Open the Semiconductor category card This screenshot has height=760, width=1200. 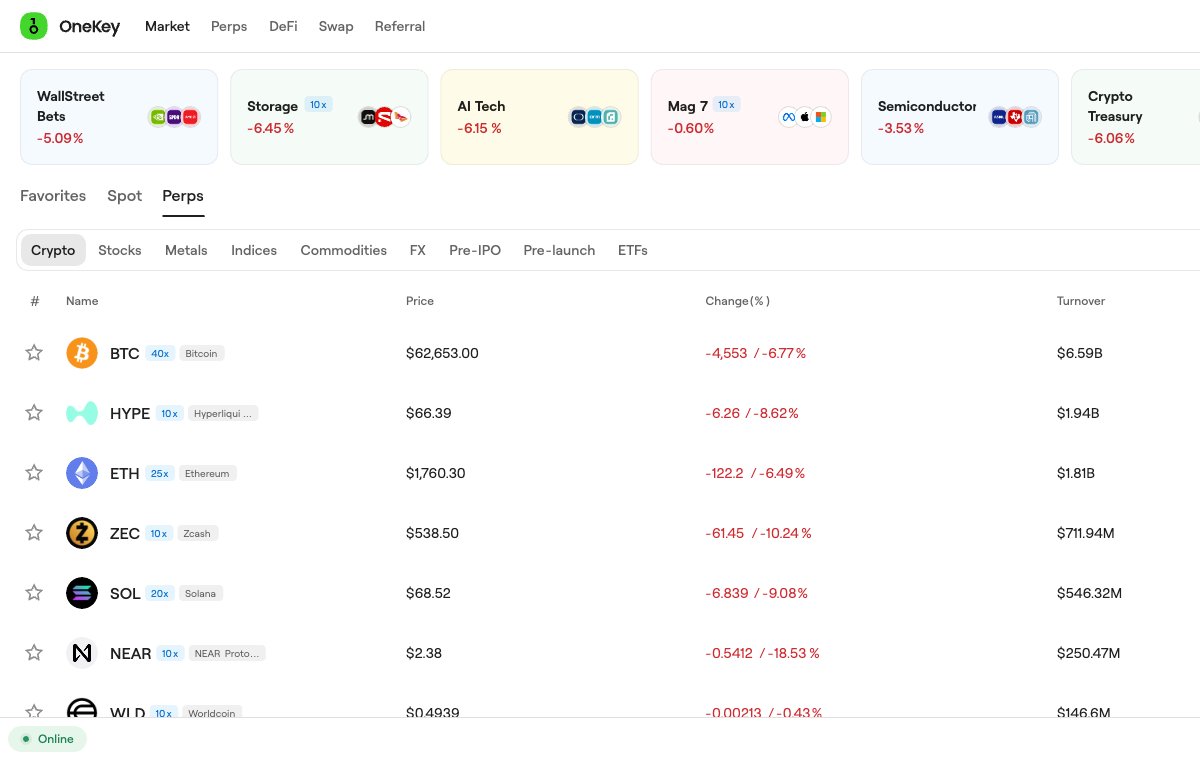[959, 117]
